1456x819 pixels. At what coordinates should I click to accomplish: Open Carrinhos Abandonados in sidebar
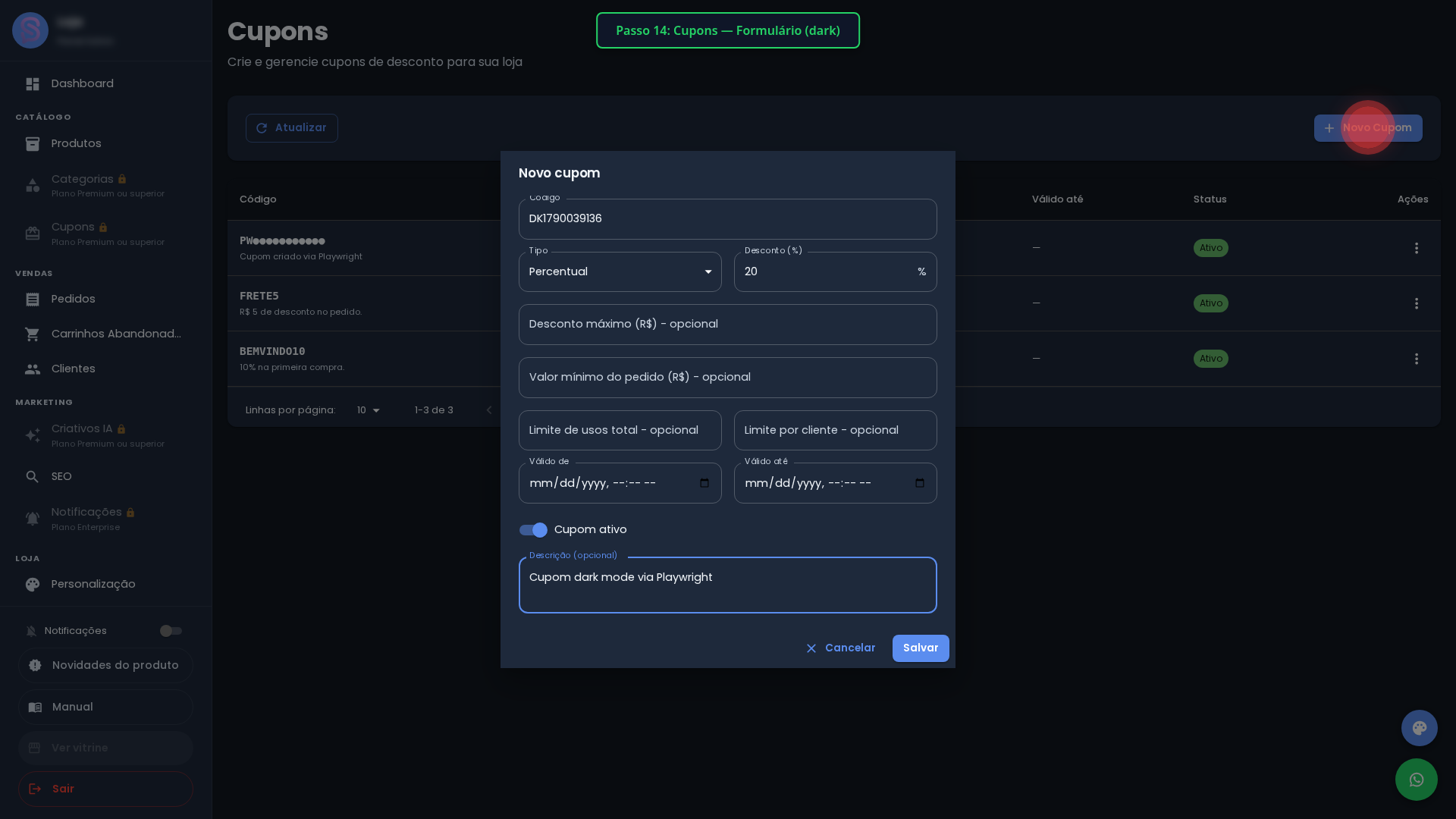(105, 334)
